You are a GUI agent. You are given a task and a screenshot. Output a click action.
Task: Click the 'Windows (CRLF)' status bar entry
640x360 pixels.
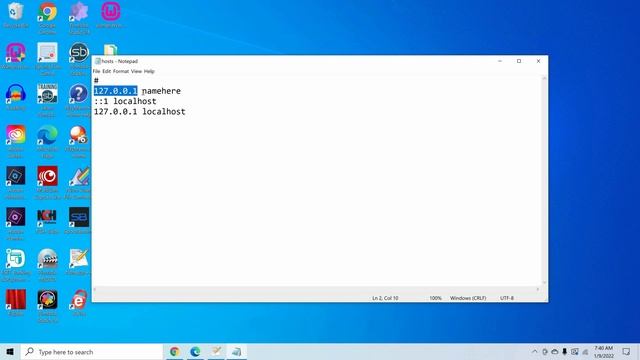468,298
